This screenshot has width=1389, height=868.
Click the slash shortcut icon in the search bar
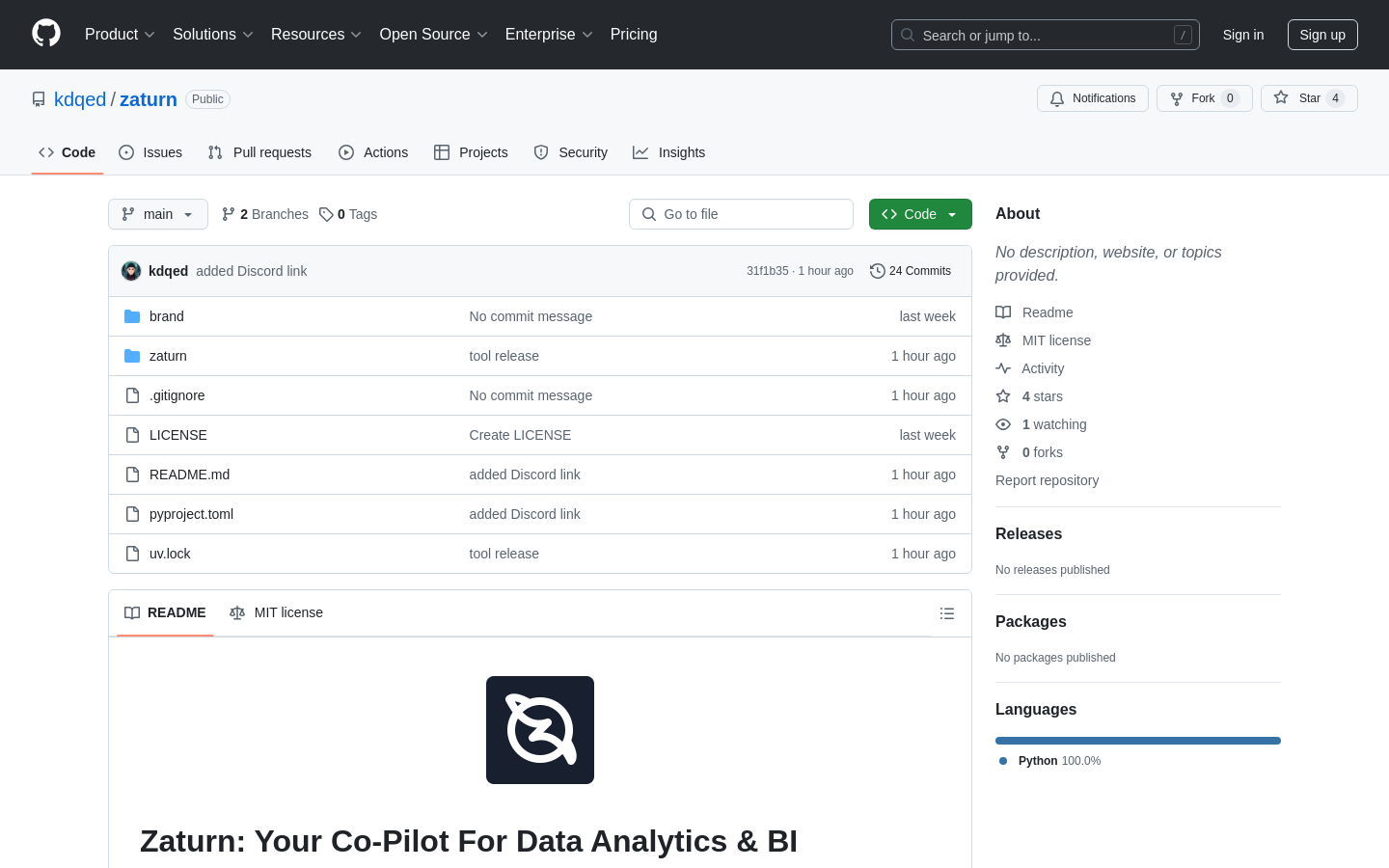[1183, 35]
